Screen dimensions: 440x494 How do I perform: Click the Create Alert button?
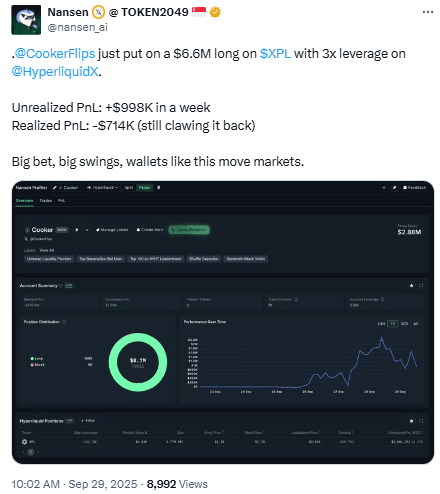point(150,230)
